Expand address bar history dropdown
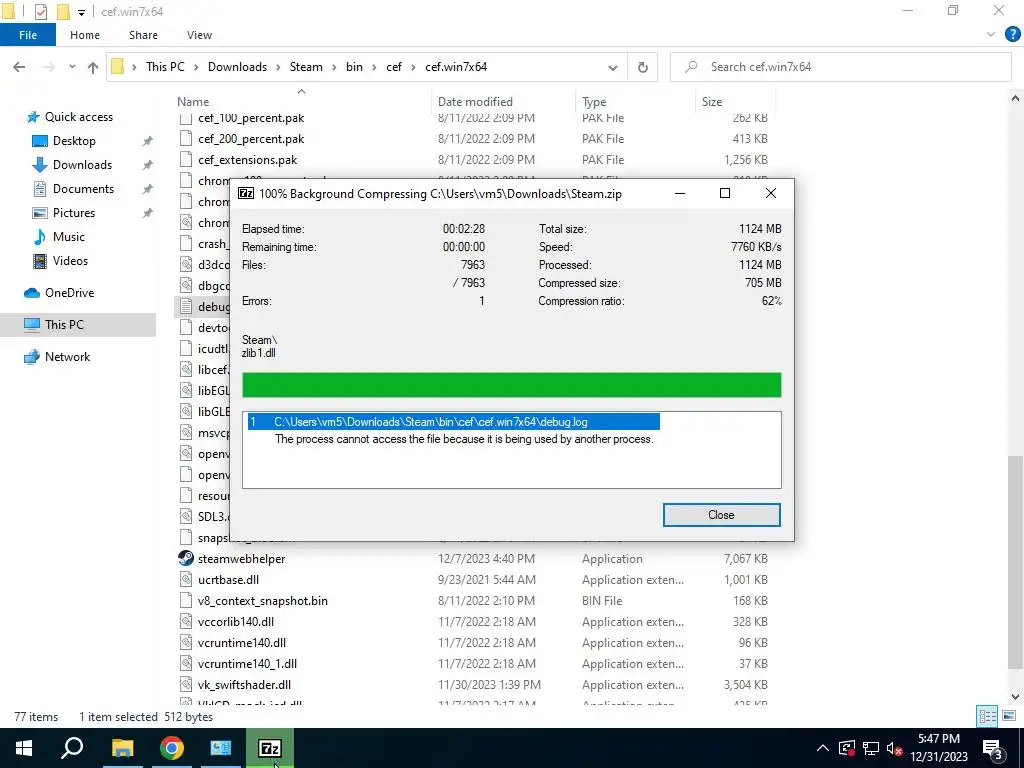Image resolution: width=1024 pixels, height=768 pixels. pyautogui.click(x=613, y=67)
